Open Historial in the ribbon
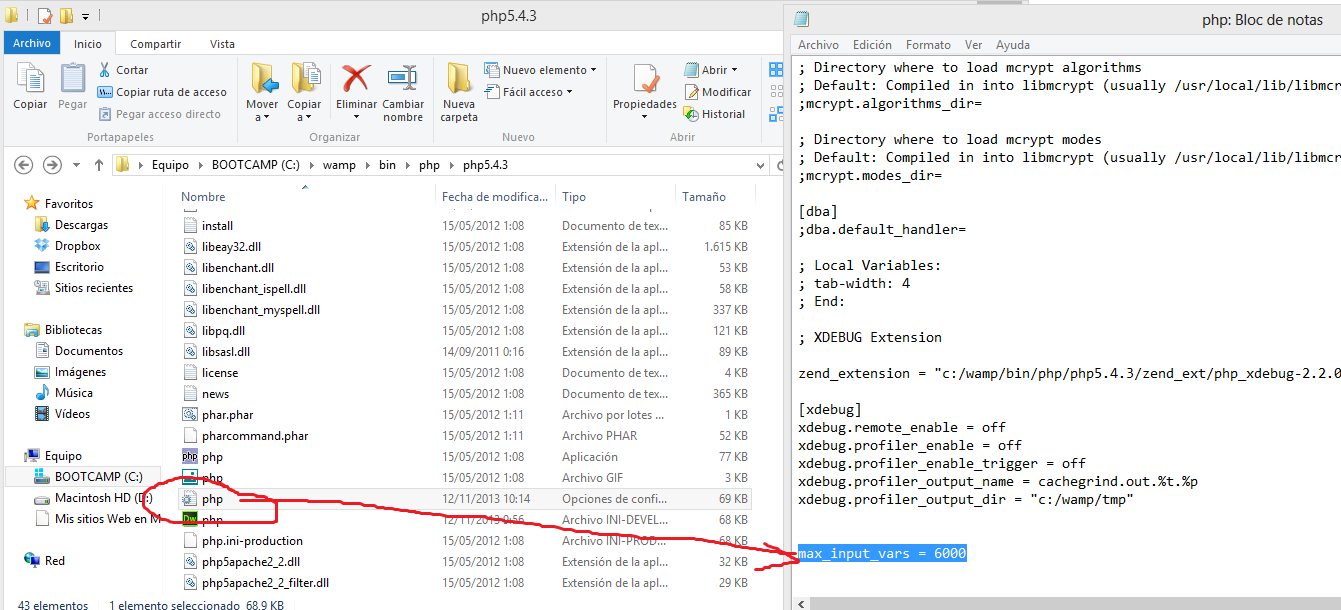 click(x=715, y=114)
